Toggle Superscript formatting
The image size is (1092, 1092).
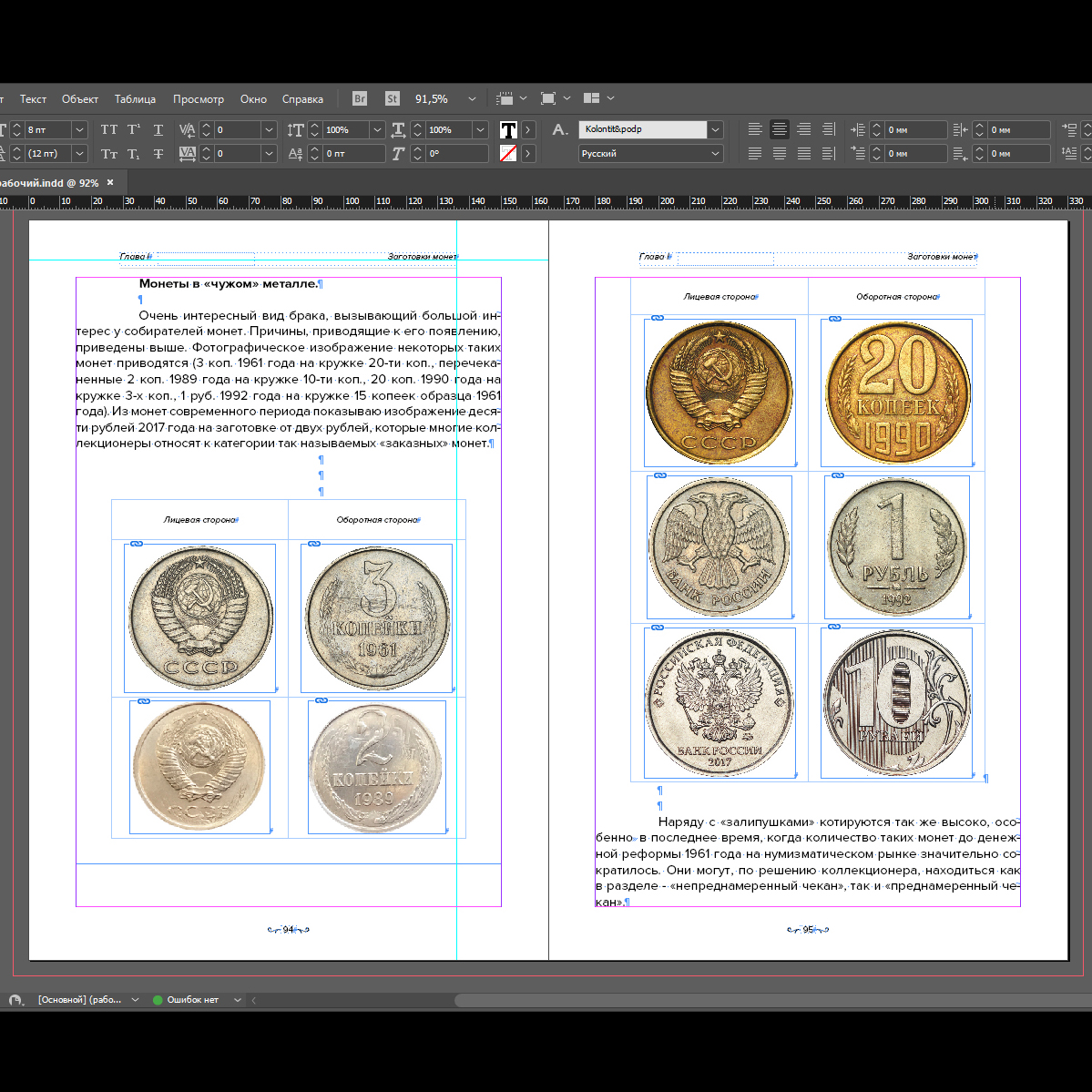(134, 129)
